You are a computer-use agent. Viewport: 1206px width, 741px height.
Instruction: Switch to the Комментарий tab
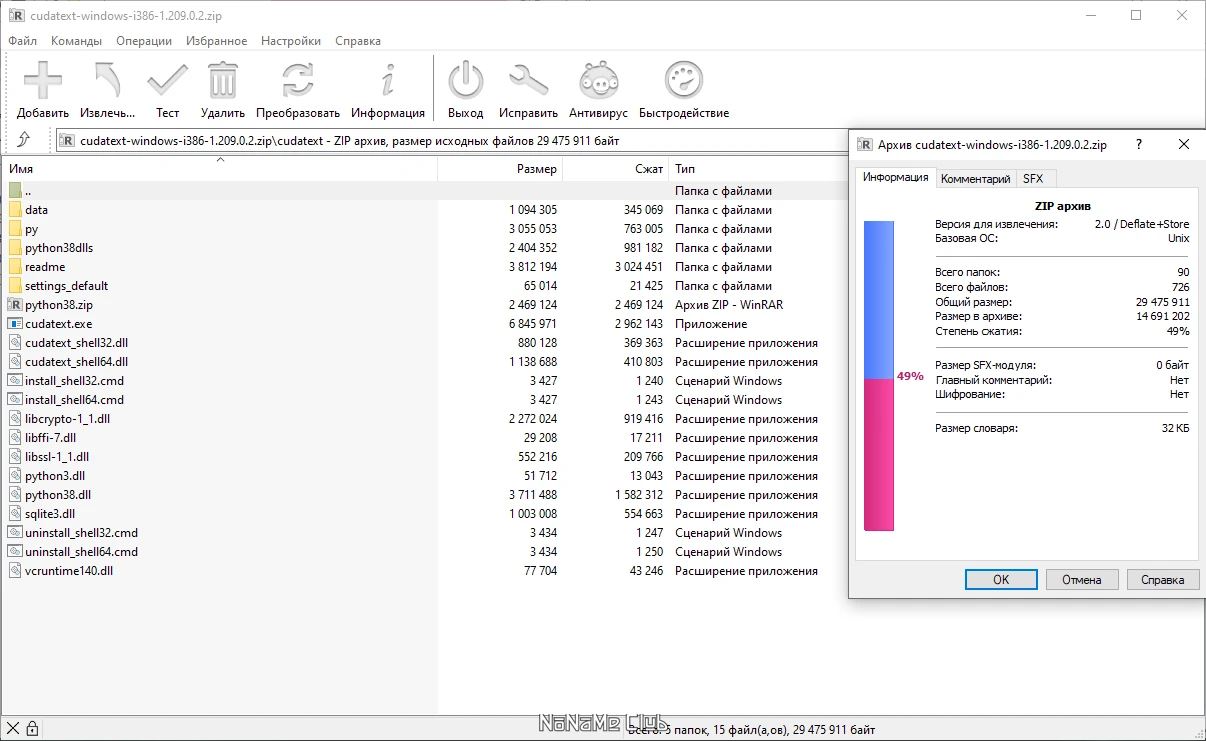tap(976, 179)
